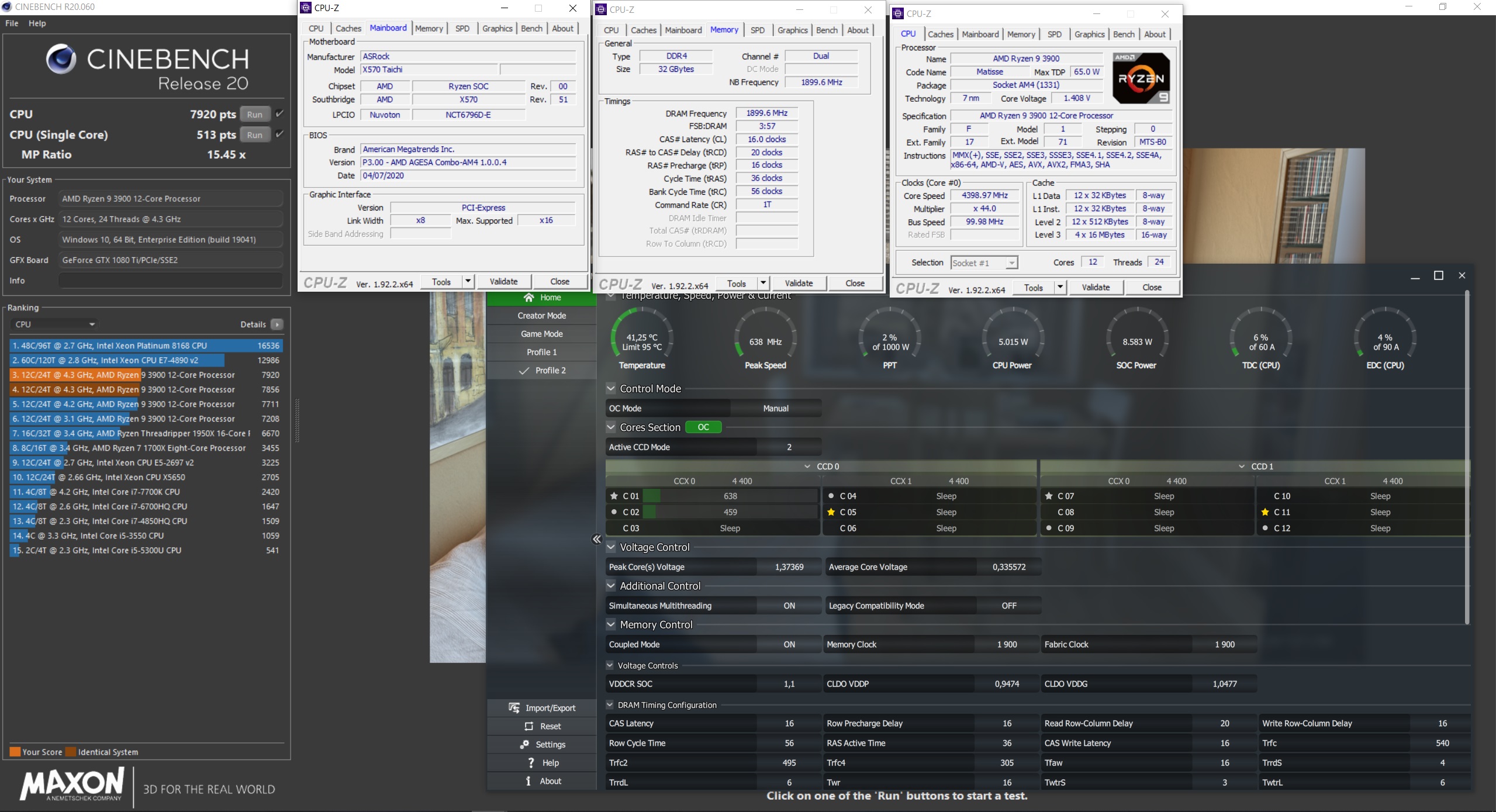This screenshot has height=812, width=1496.
Task: Toggle Legacy Compatibility Mode OFF value
Action: coord(1009,606)
